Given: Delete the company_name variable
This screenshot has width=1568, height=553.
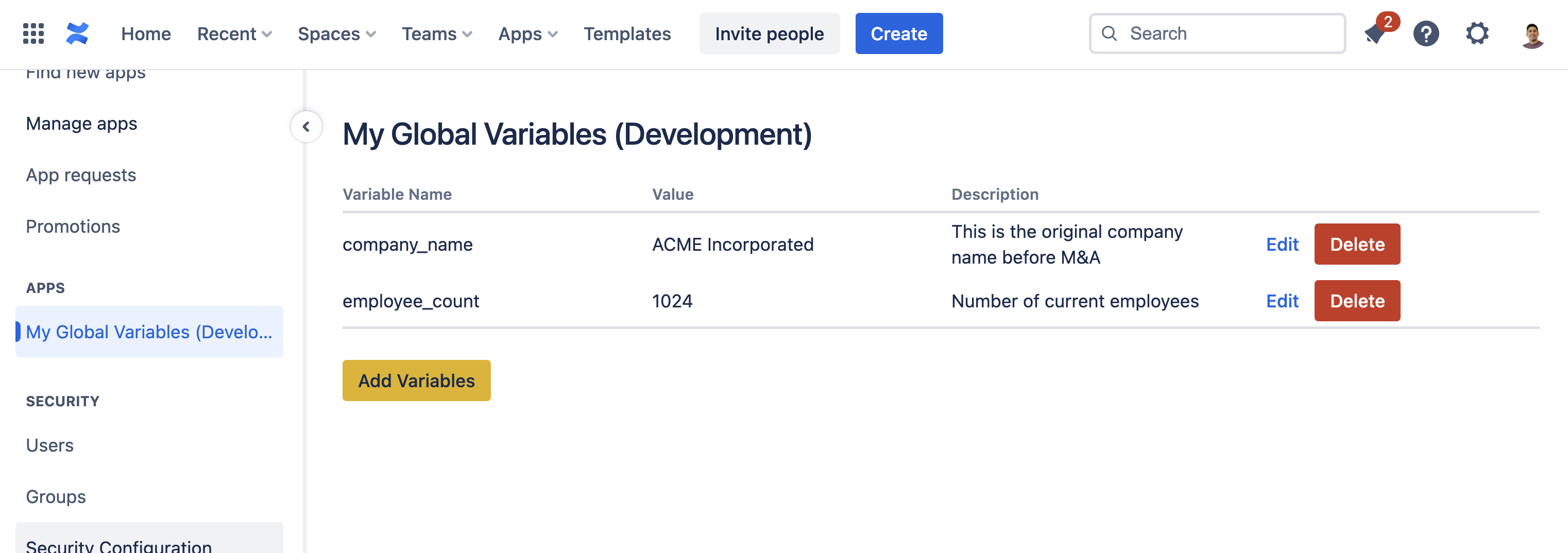Looking at the screenshot, I should pos(1357,244).
